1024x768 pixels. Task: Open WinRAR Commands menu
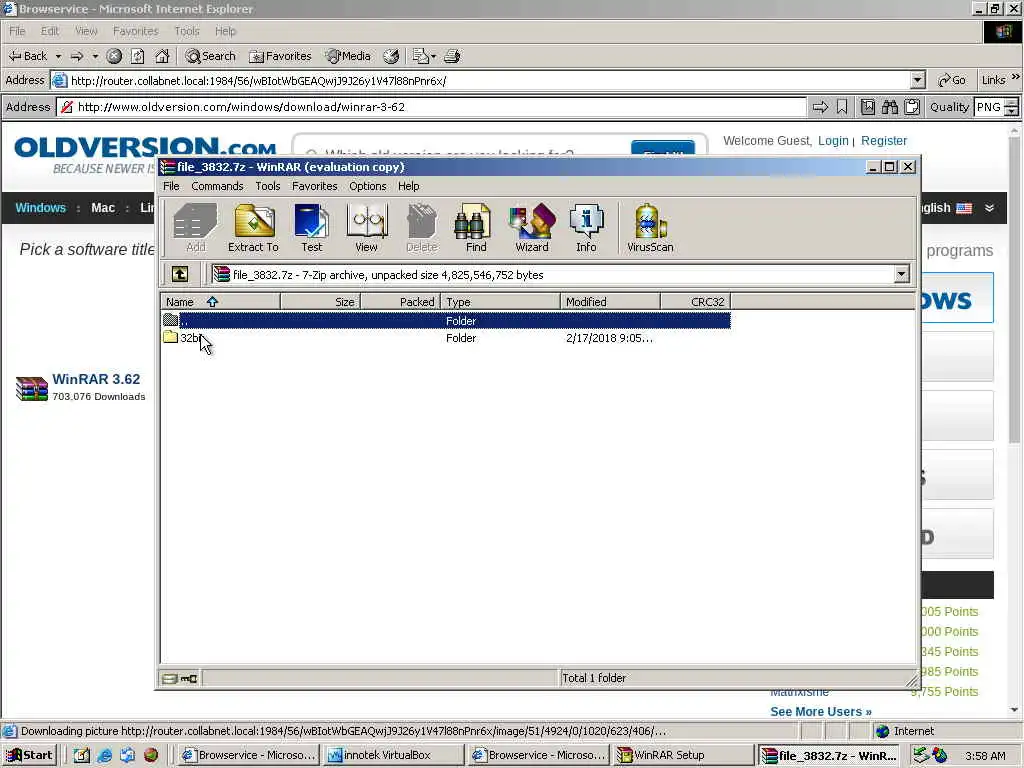pos(217,186)
